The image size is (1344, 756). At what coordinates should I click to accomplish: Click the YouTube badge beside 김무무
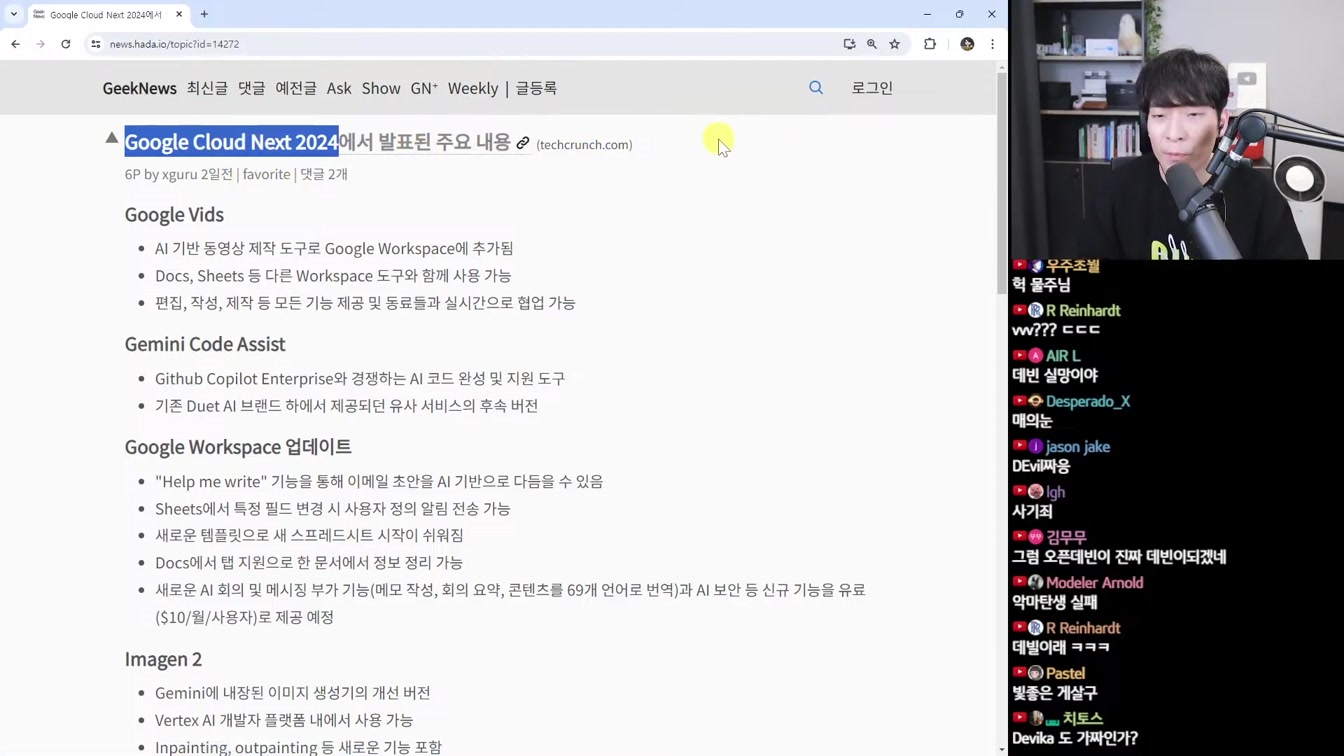click(1019, 537)
